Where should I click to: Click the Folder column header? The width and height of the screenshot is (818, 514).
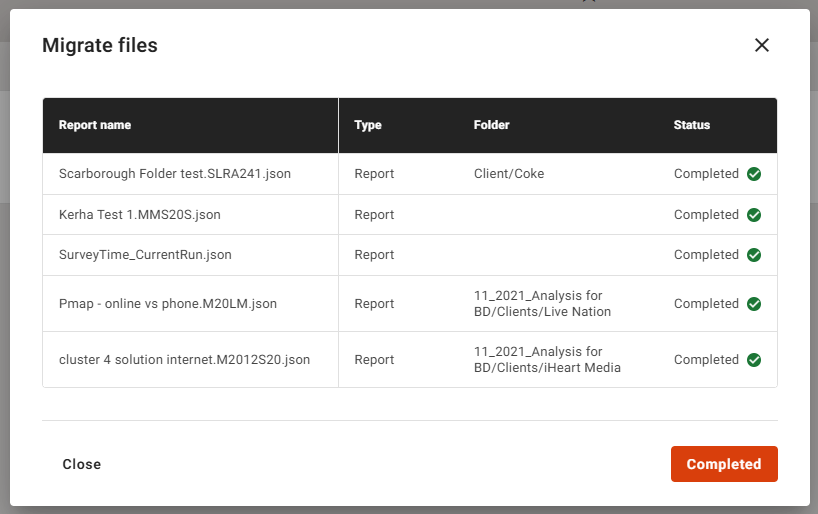pos(491,125)
